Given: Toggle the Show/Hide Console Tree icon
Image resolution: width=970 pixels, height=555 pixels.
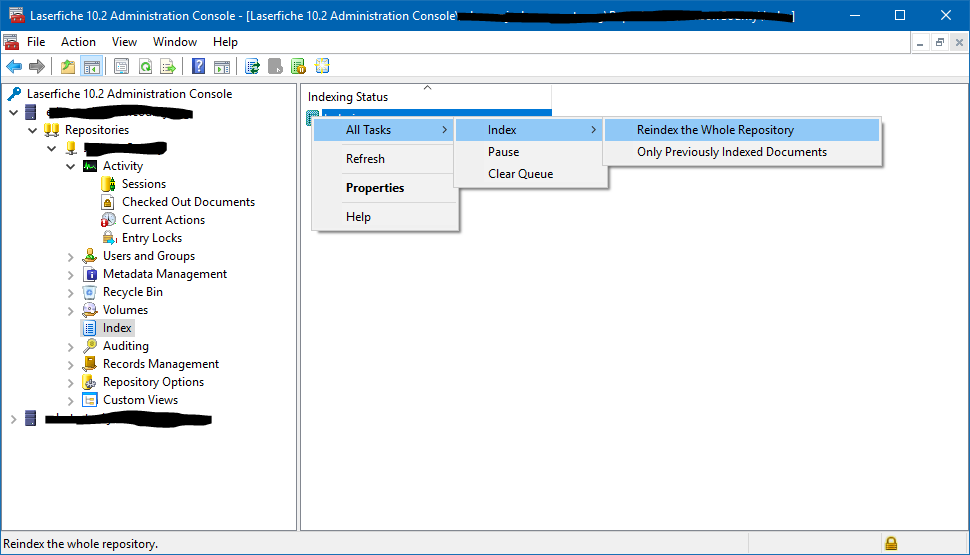Looking at the screenshot, I should point(92,66).
